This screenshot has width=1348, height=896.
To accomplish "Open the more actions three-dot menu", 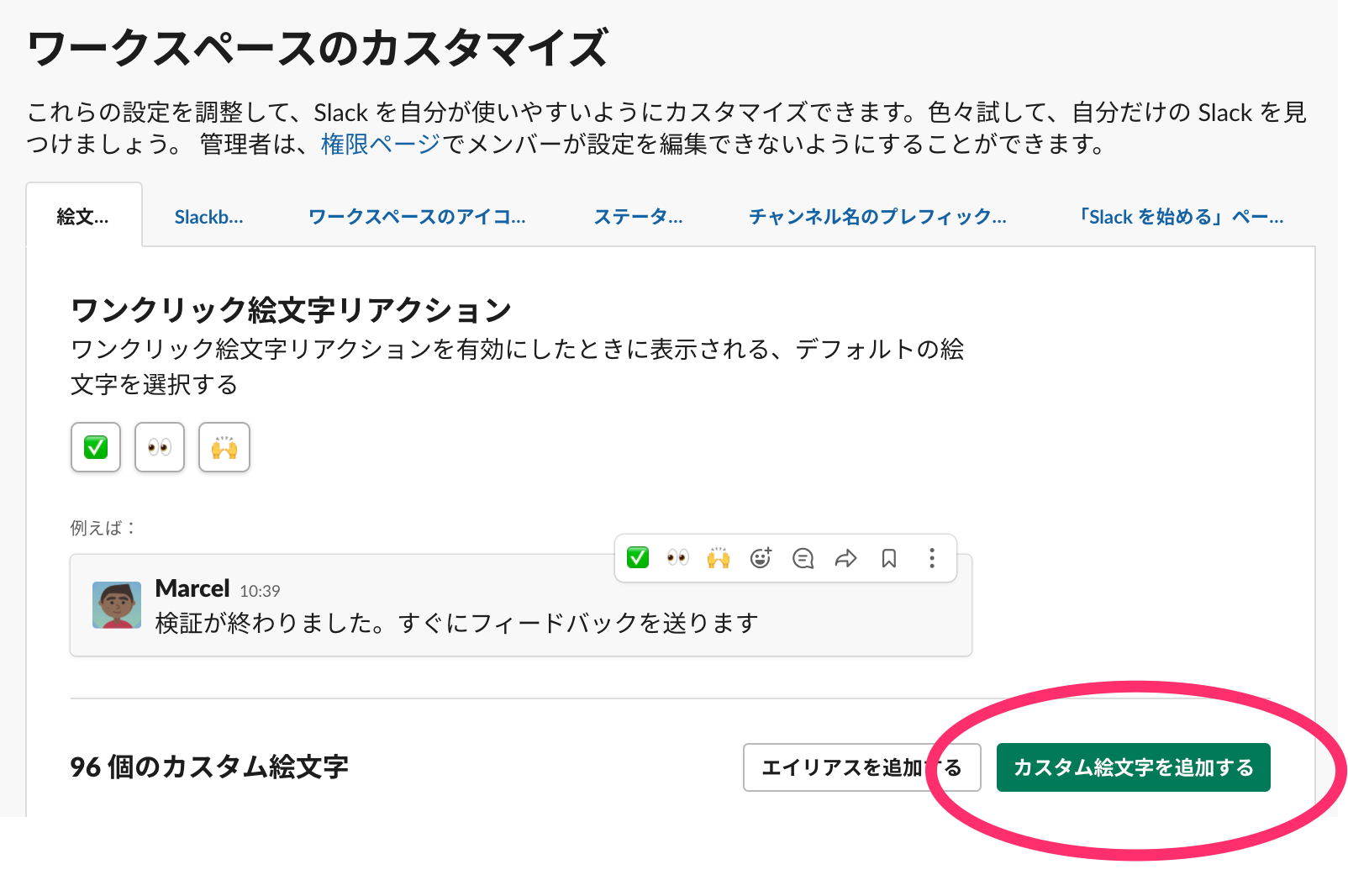I will pyautogui.click(x=931, y=557).
